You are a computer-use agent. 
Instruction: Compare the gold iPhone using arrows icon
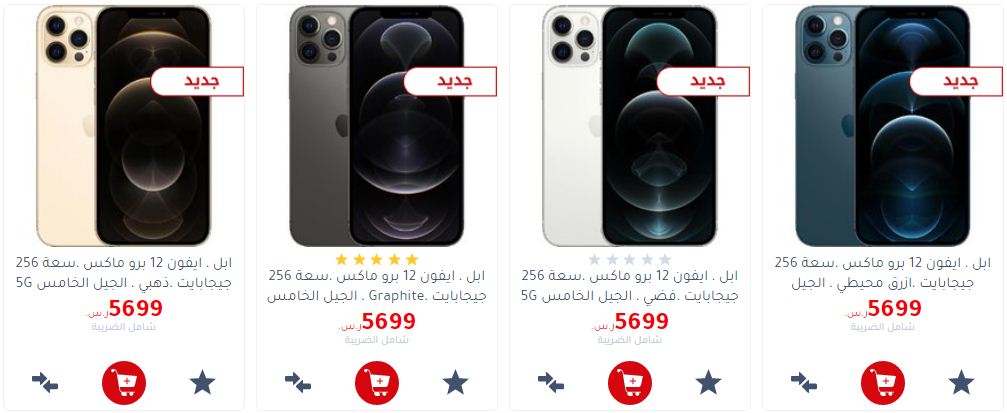(45, 383)
